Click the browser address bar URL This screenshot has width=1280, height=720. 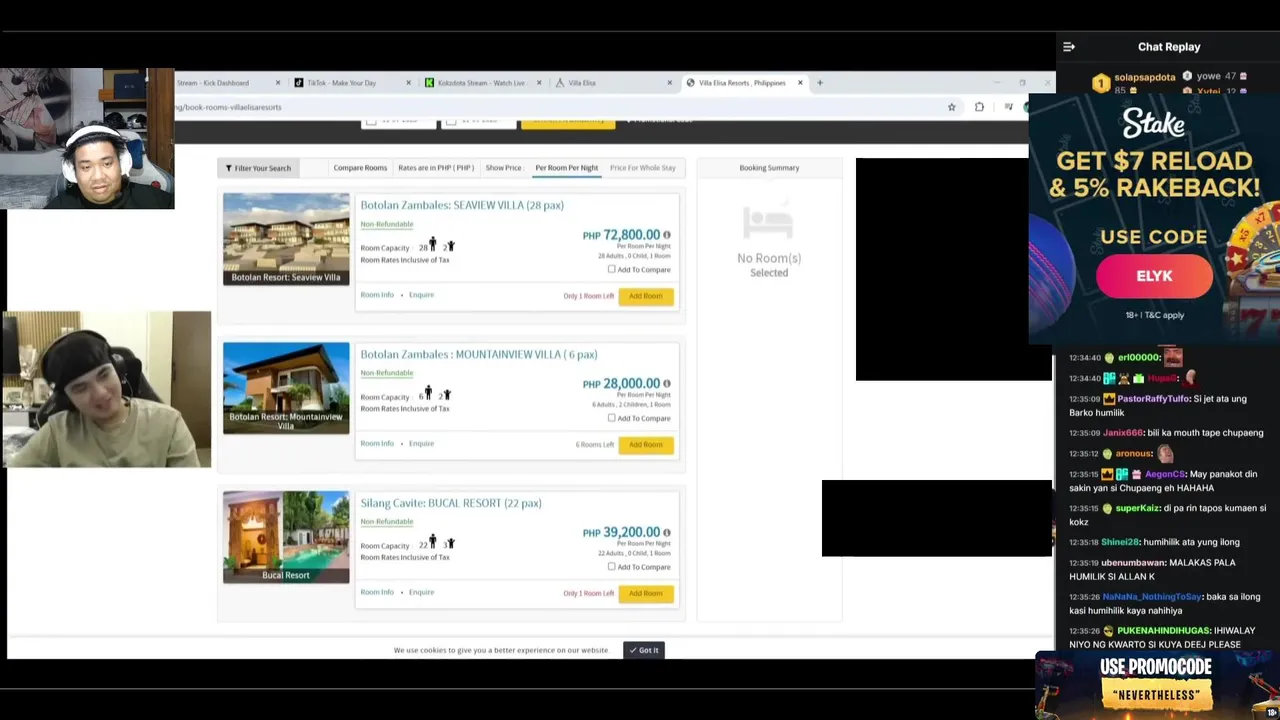click(229, 107)
